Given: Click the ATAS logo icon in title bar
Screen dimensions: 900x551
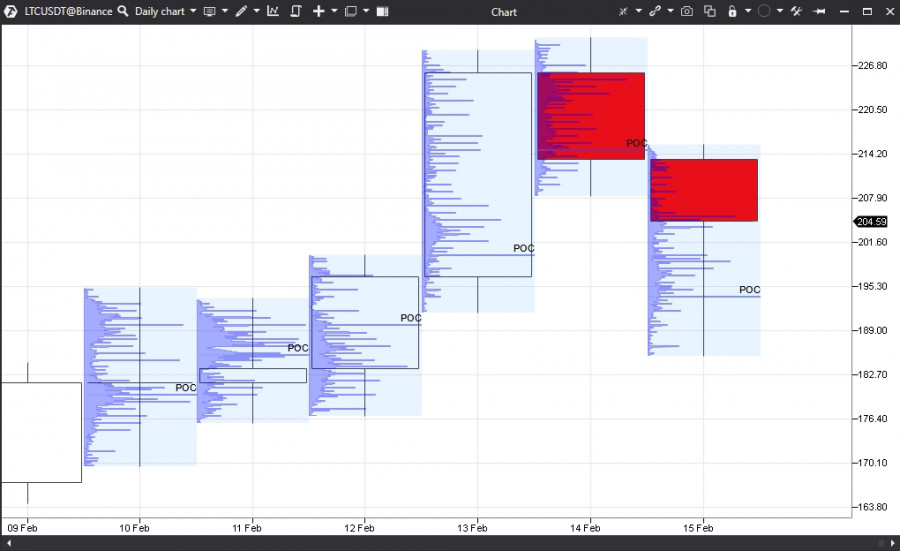Looking at the screenshot, I should pos(10,11).
